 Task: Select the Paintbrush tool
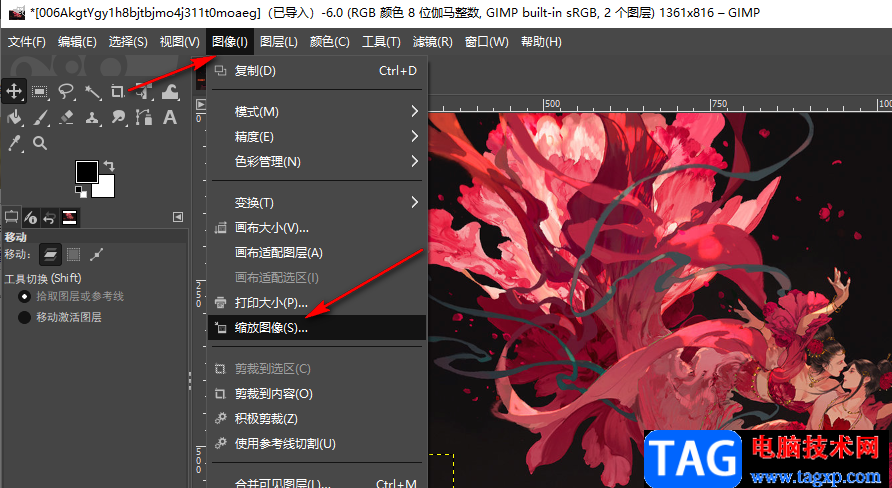click(40, 117)
